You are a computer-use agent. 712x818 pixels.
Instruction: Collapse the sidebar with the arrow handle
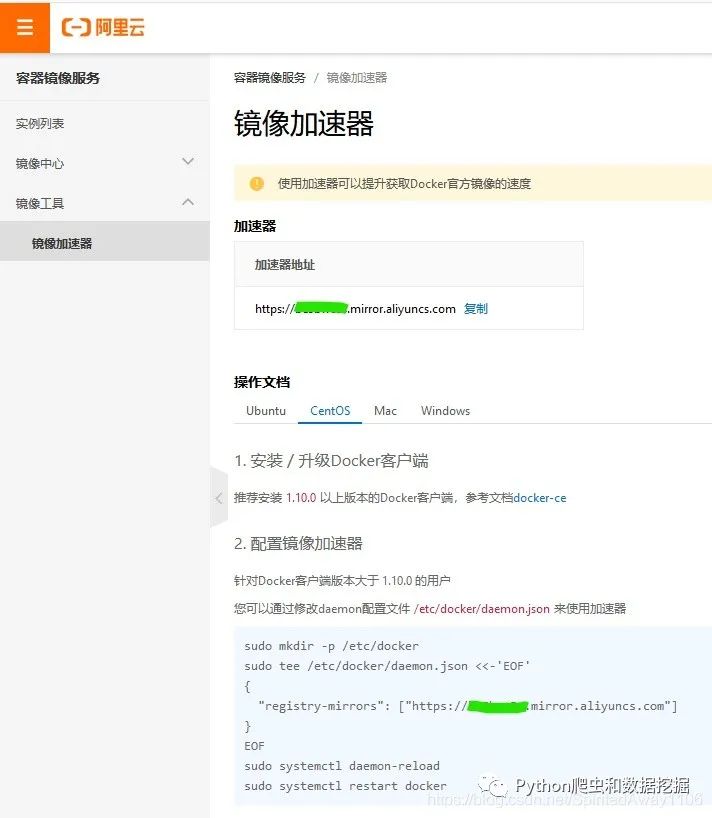point(219,498)
